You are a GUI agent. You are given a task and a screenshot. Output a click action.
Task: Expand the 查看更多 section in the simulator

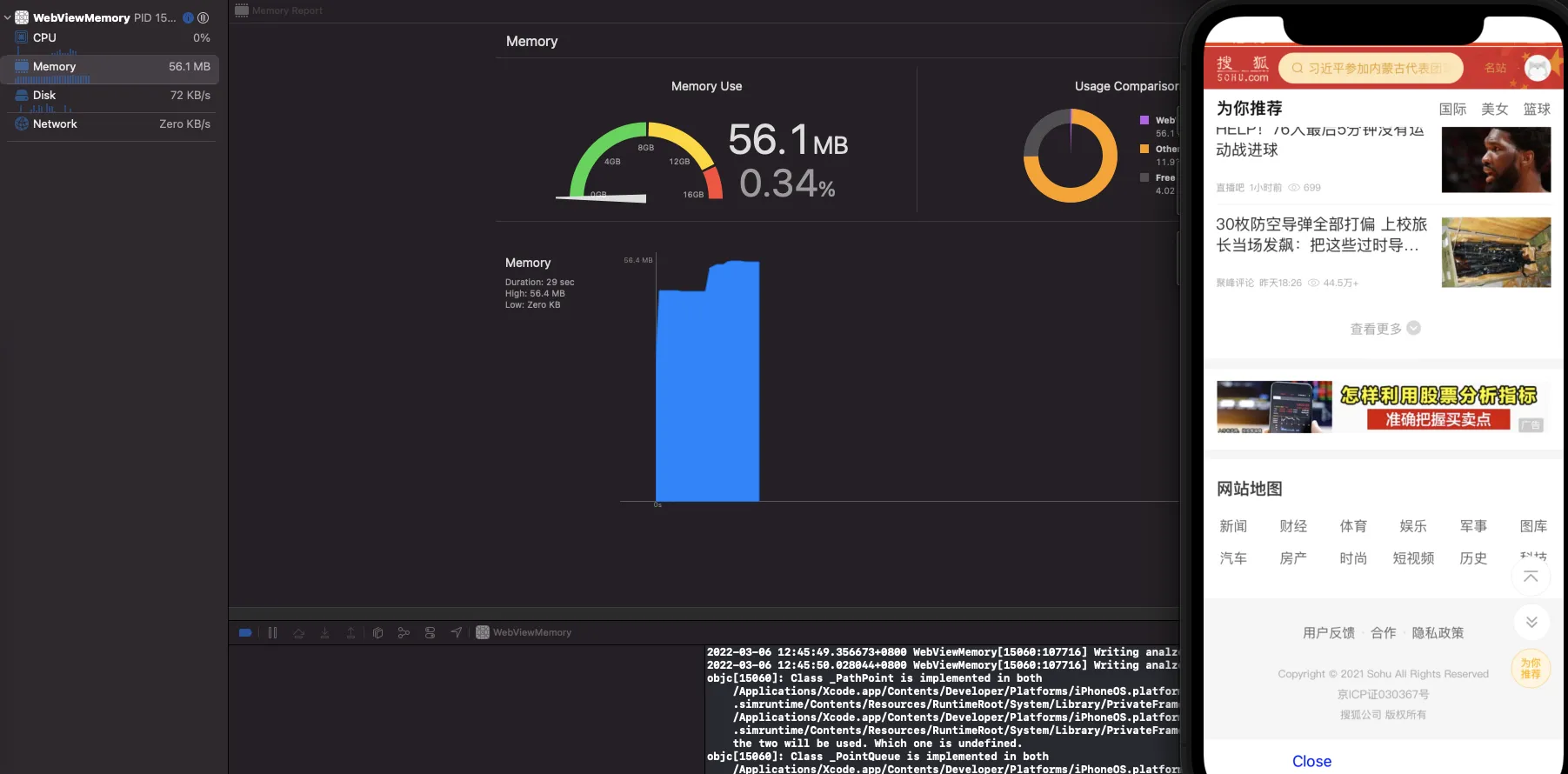(x=1385, y=329)
